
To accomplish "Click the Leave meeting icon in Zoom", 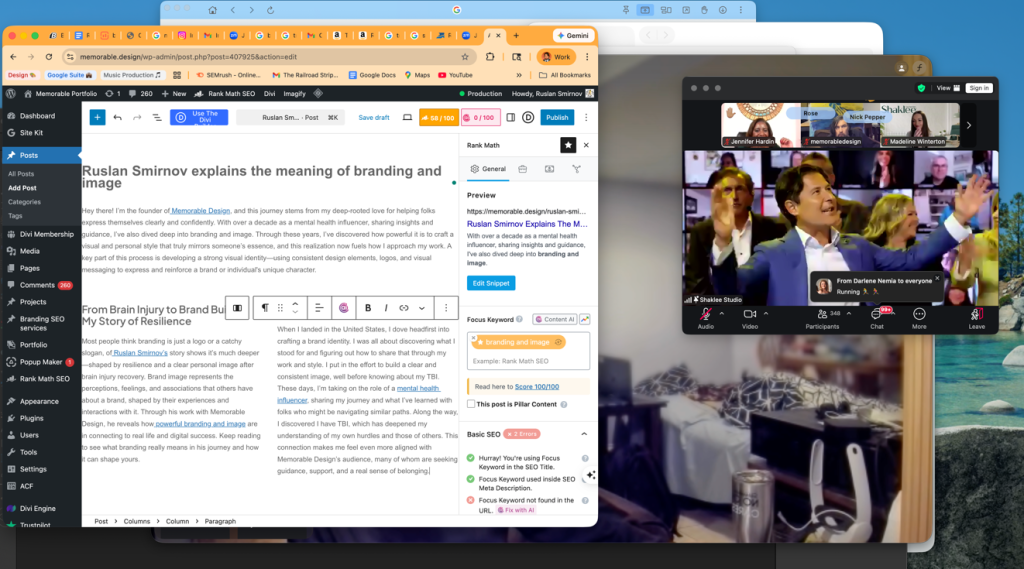I will point(976,314).
